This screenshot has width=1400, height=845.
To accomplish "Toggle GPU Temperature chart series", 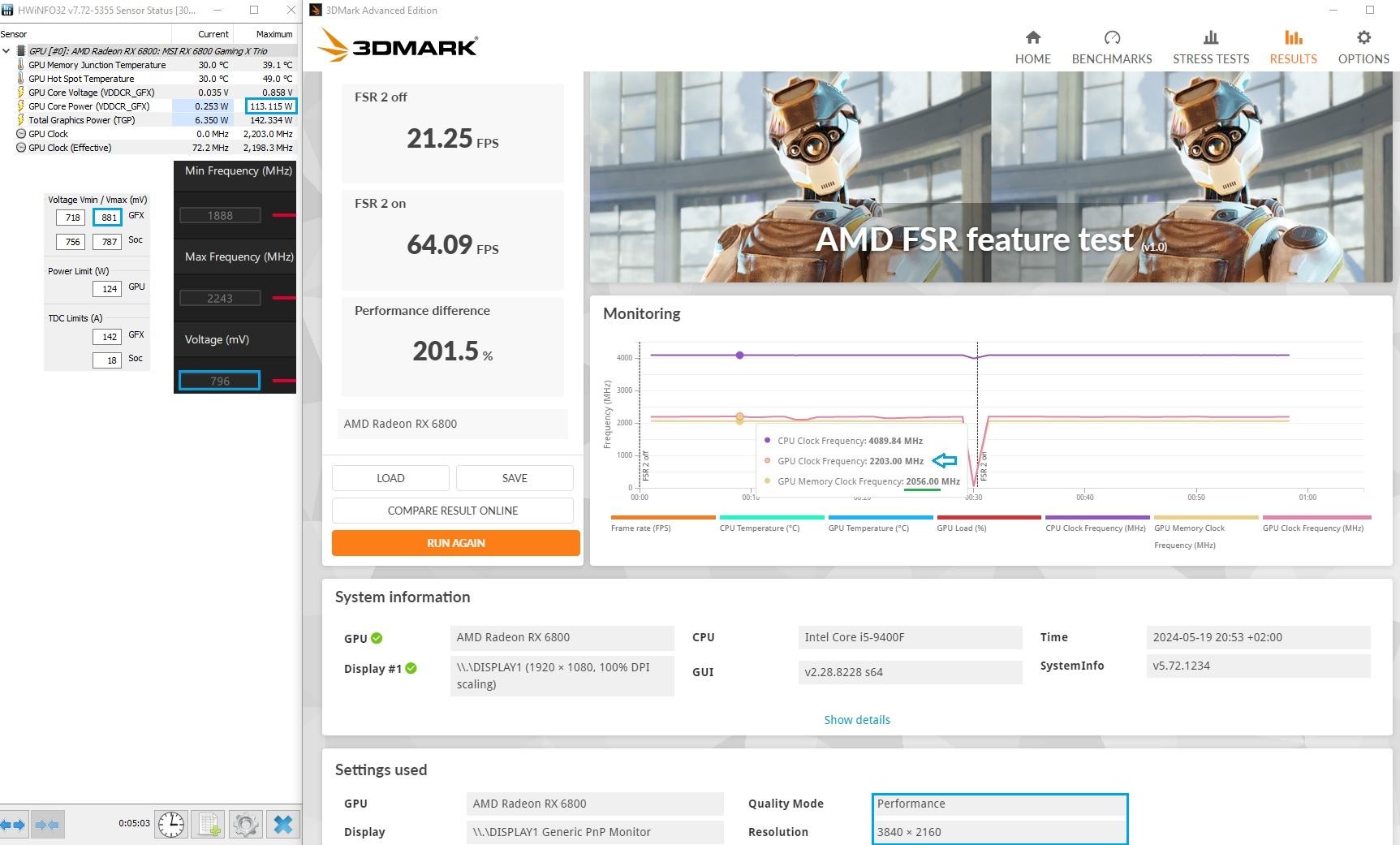I will [880, 524].
